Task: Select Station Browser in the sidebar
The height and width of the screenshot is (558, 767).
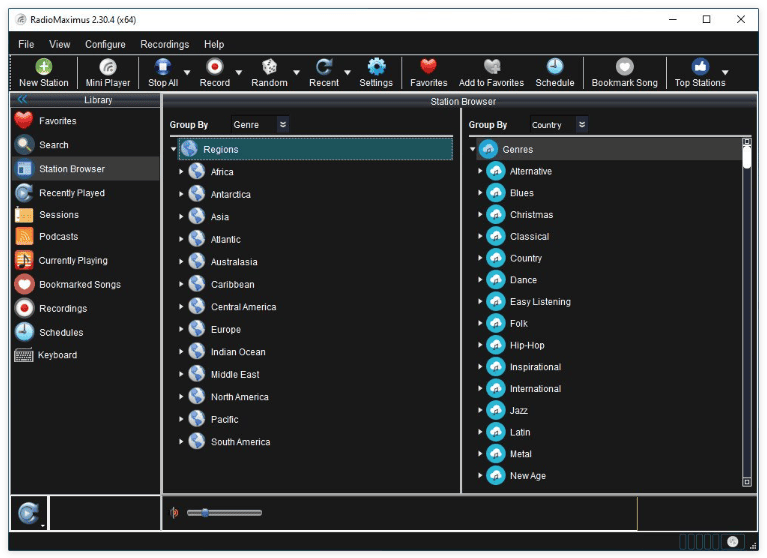Action: point(86,169)
